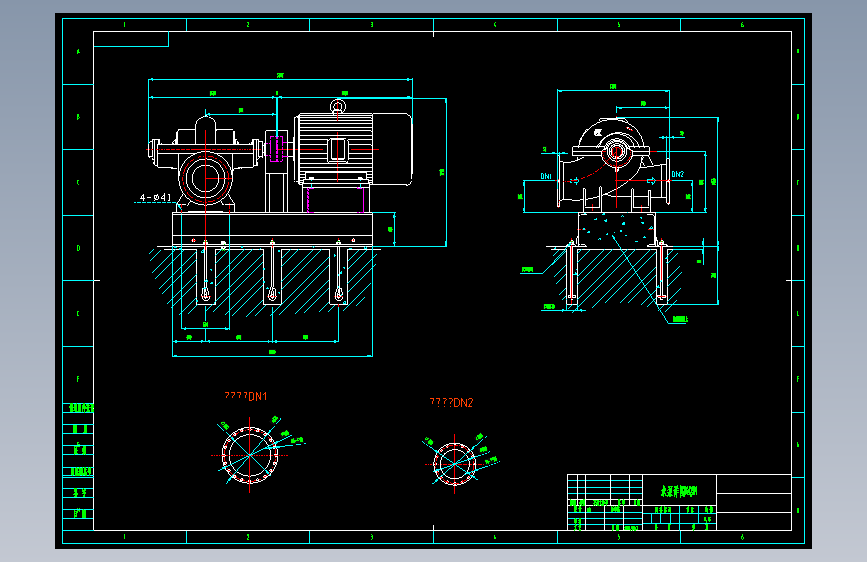
Task: Click zone letter "D" on the left border
Action: coord(78,248)
